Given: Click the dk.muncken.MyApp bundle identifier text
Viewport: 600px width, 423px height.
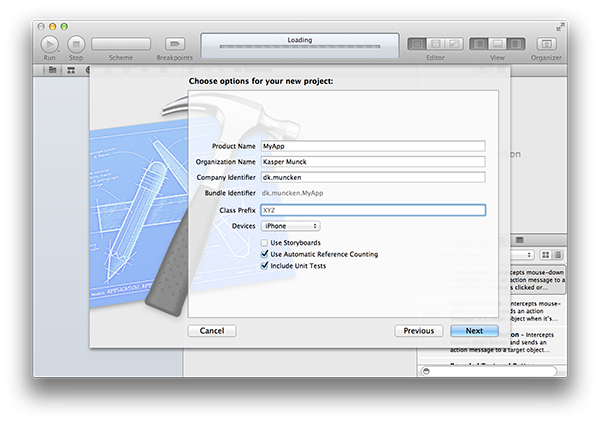Looking at the screenshot, I should coord(292,193).
